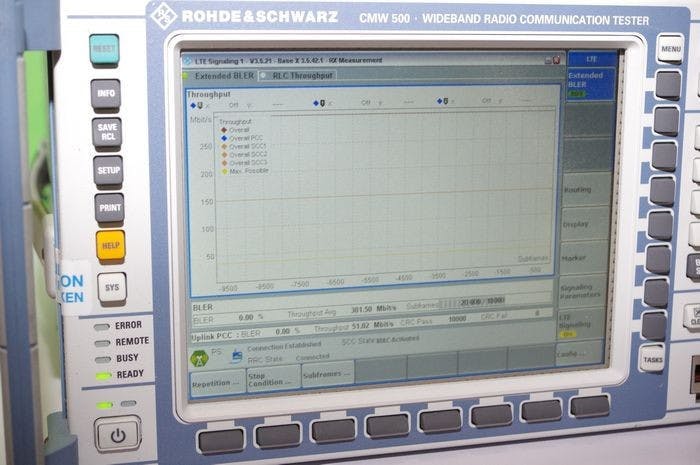Push the yellow HELP key
Screen dimensions: 700x465
tap(111, 245)
